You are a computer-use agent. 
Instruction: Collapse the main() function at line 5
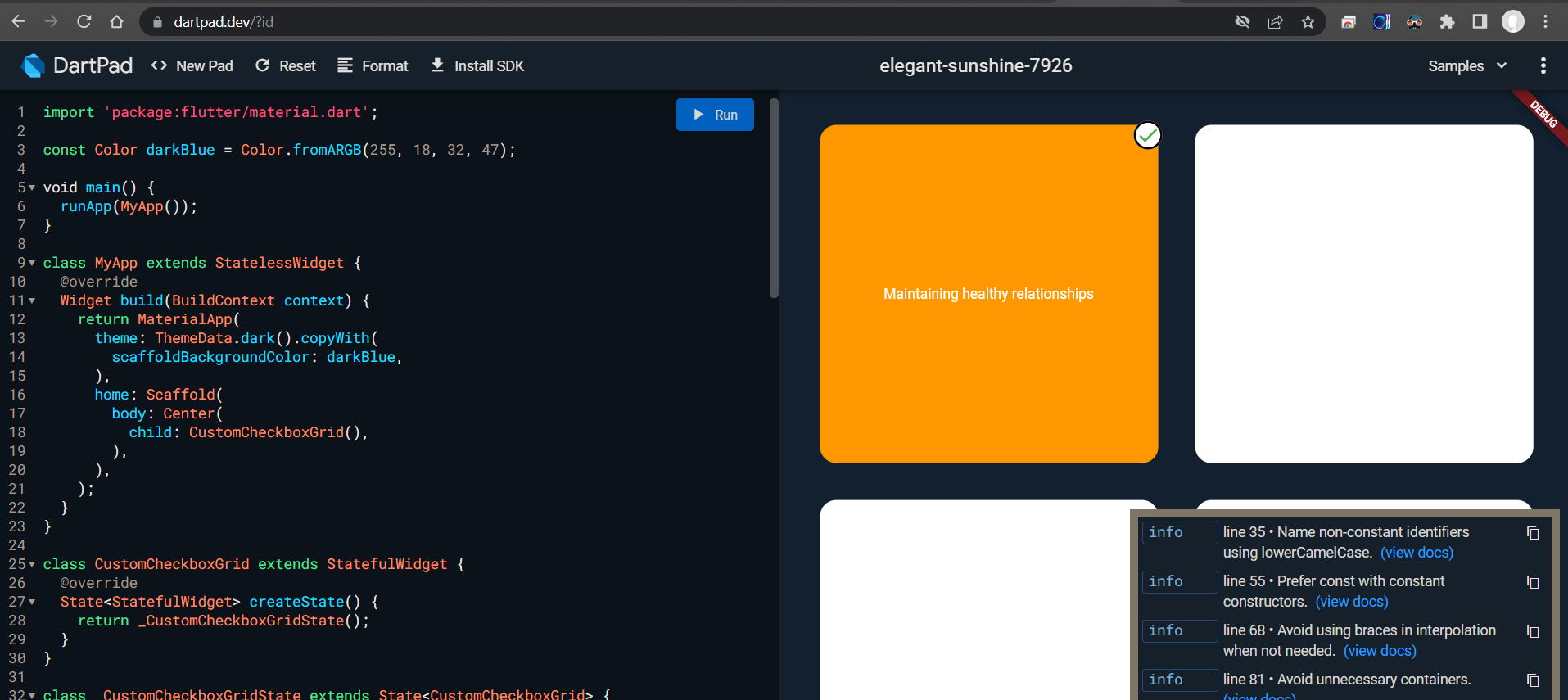[x=32, y=187]
